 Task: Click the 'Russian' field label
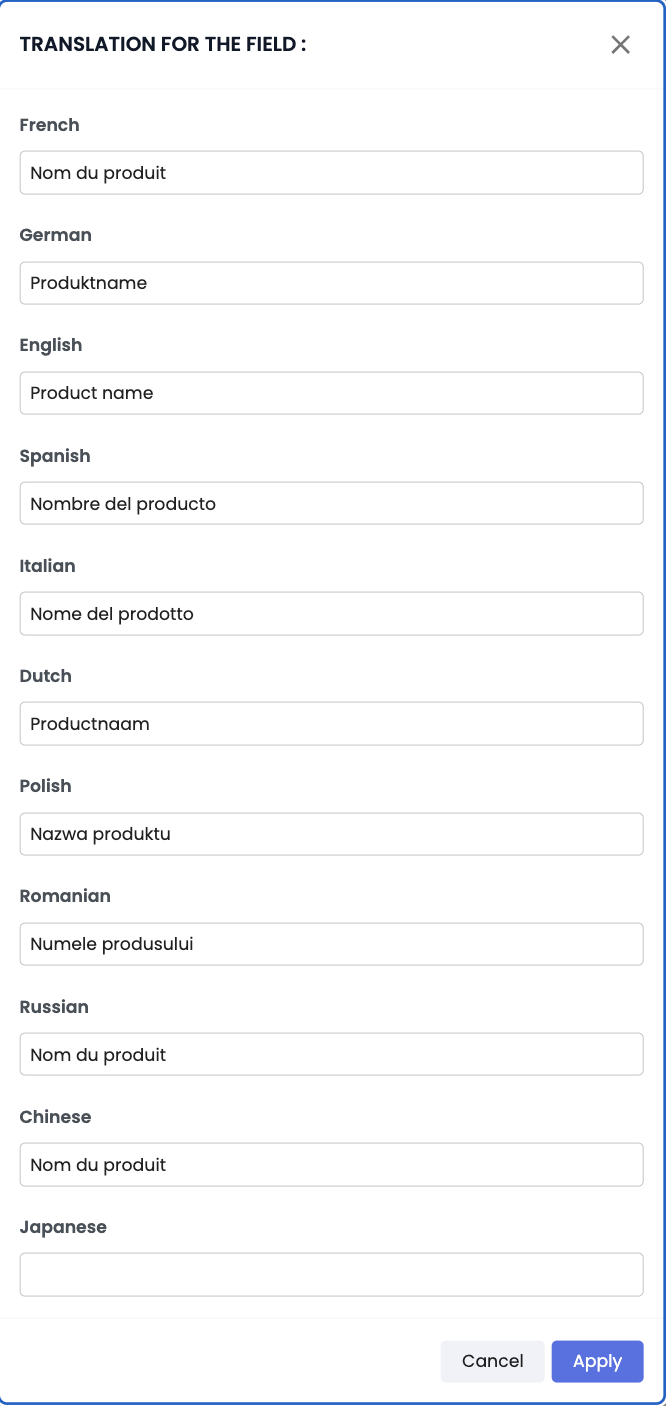click(x=54, y=1007)
